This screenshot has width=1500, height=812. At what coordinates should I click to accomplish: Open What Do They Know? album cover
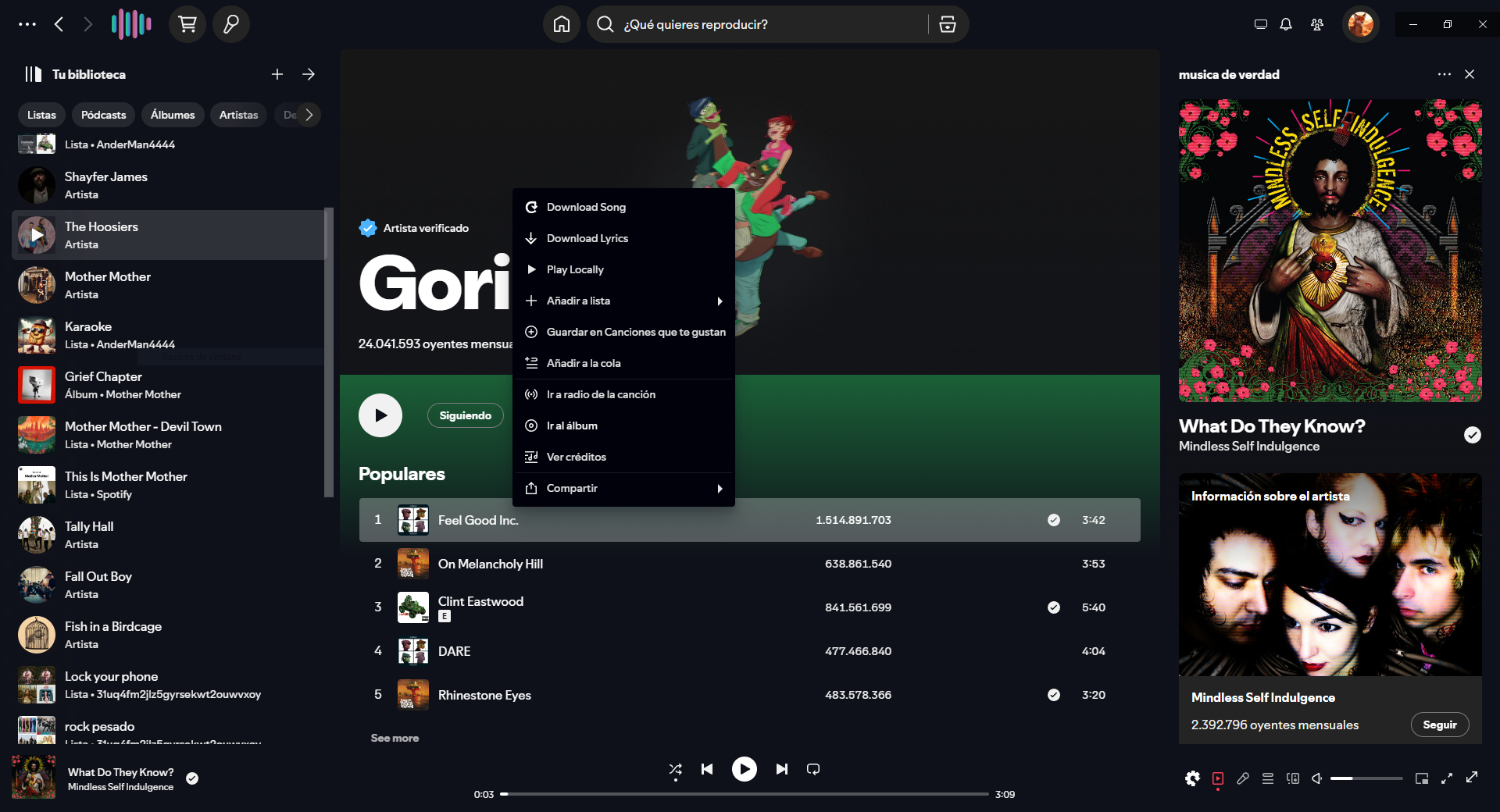coord(1330,251)
